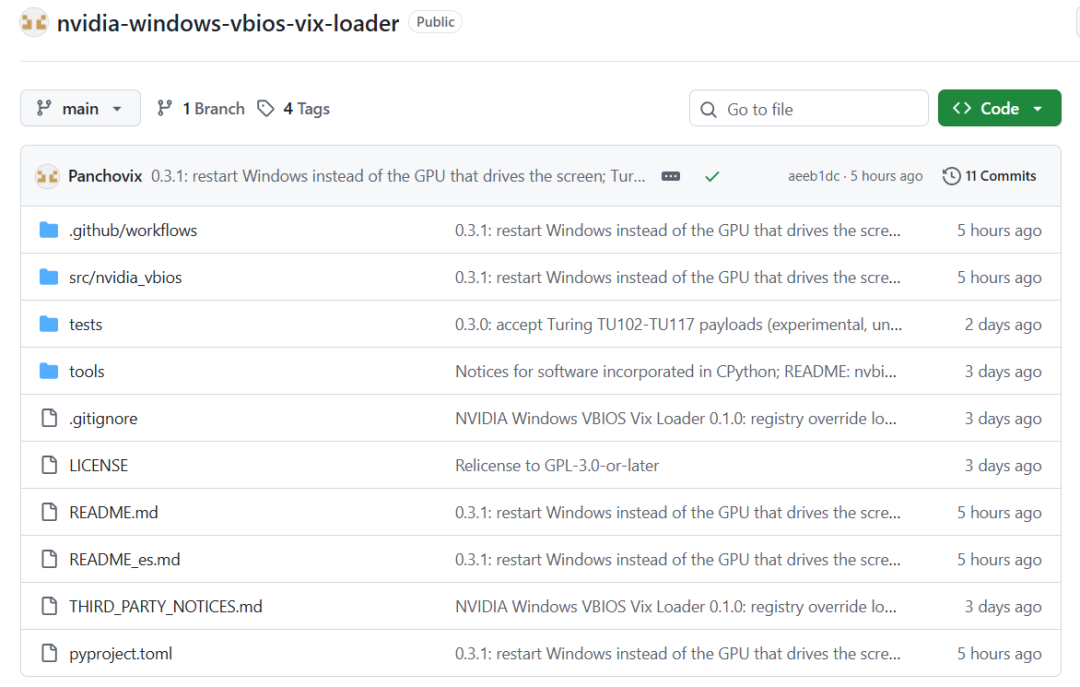The width and height of the screenshot is (1080, 687).
Task: Open the 'Notices for software incorporated in CPython' commit
Action: 676,371
